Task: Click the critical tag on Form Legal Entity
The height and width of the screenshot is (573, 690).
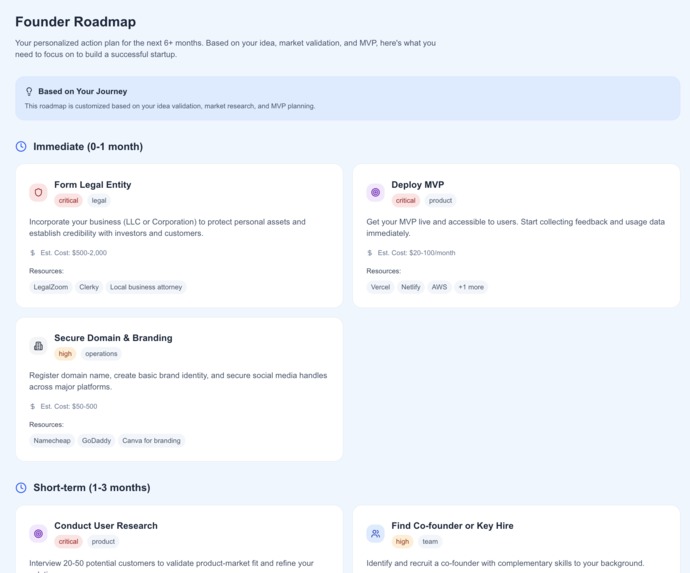Action: pyautogui.click(x=68, y=200)
